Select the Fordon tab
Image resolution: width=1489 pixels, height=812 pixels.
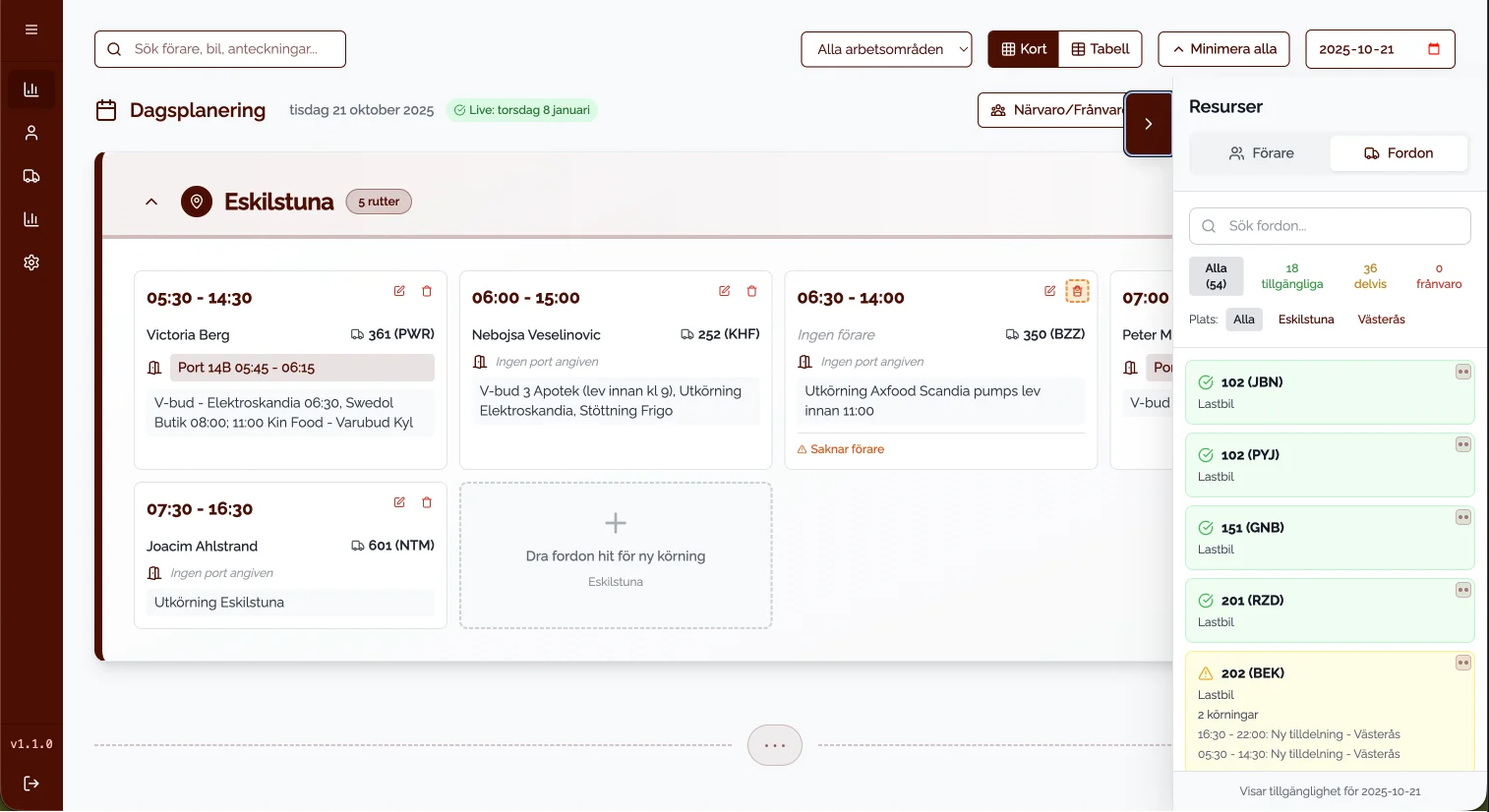(x=1398, y=153)
